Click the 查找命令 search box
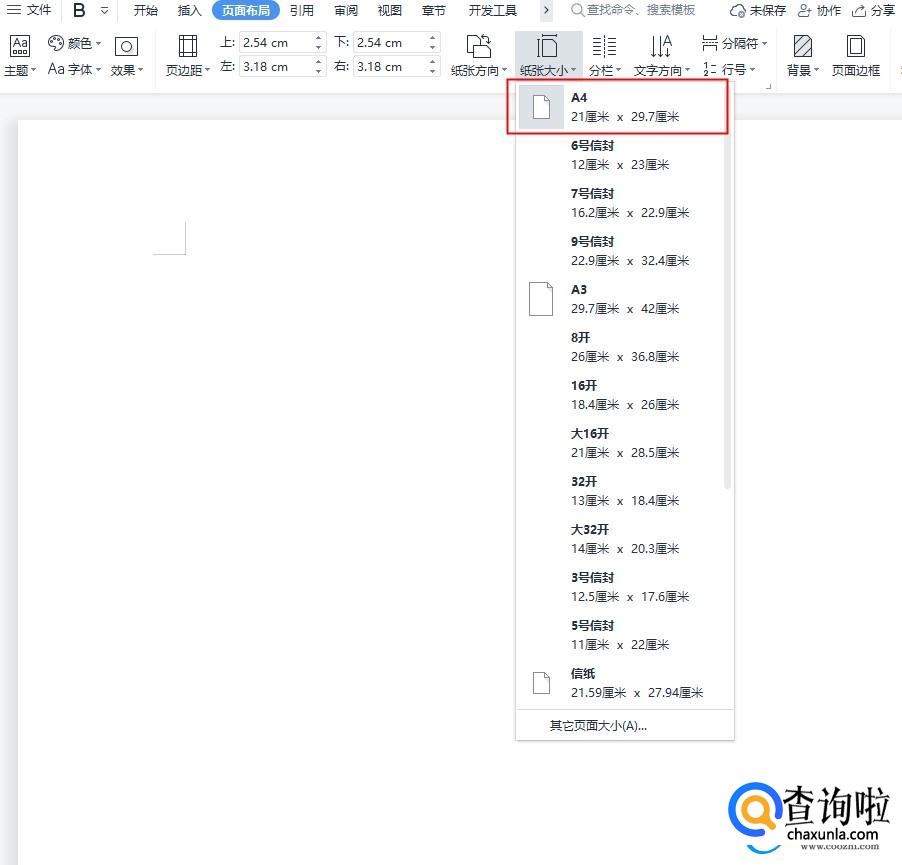 (x=633, y=10)
